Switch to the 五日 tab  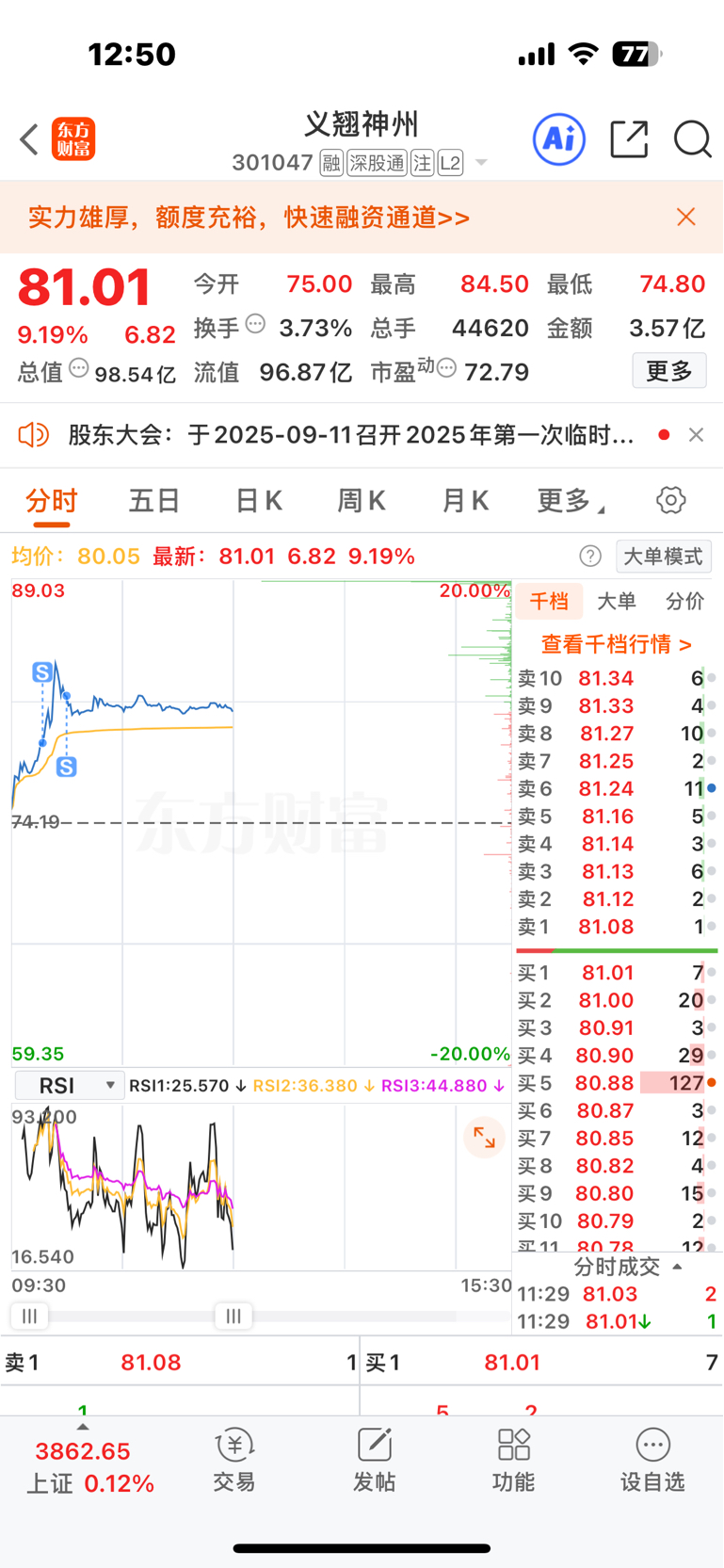click(154, 501)
